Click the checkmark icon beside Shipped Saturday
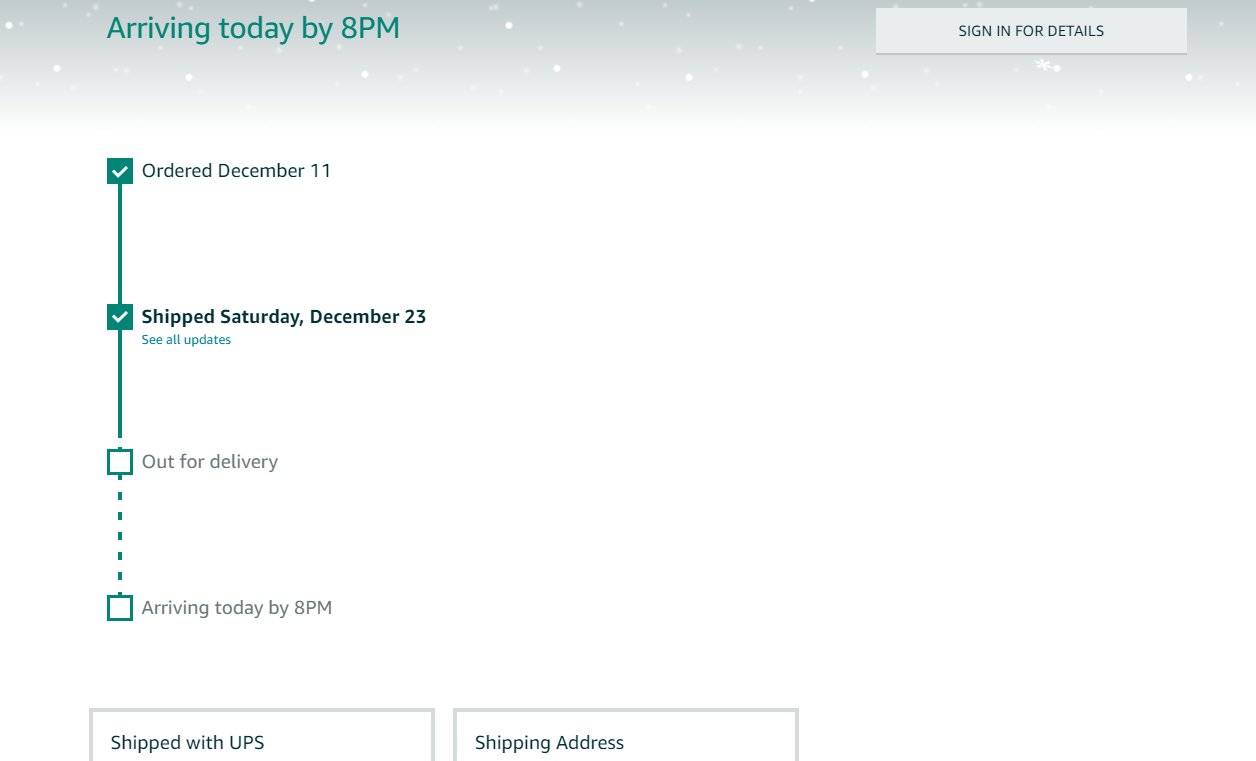 (x=120, y=317)
